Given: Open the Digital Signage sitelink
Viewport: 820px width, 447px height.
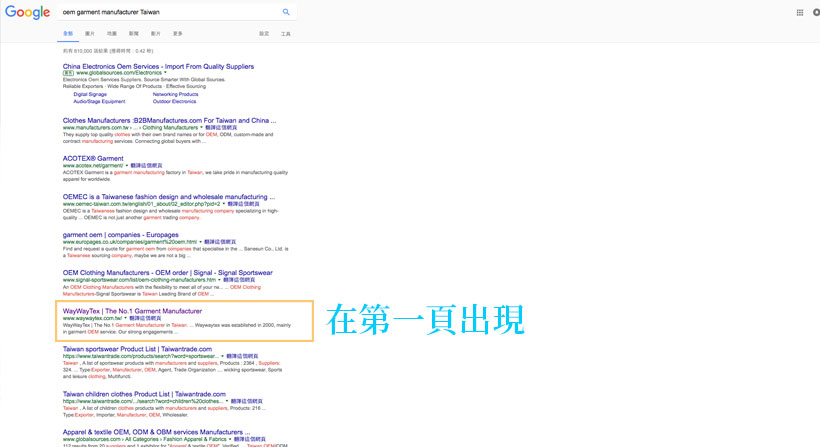Looking at the screenshot, I should click(x=90, y=95).
